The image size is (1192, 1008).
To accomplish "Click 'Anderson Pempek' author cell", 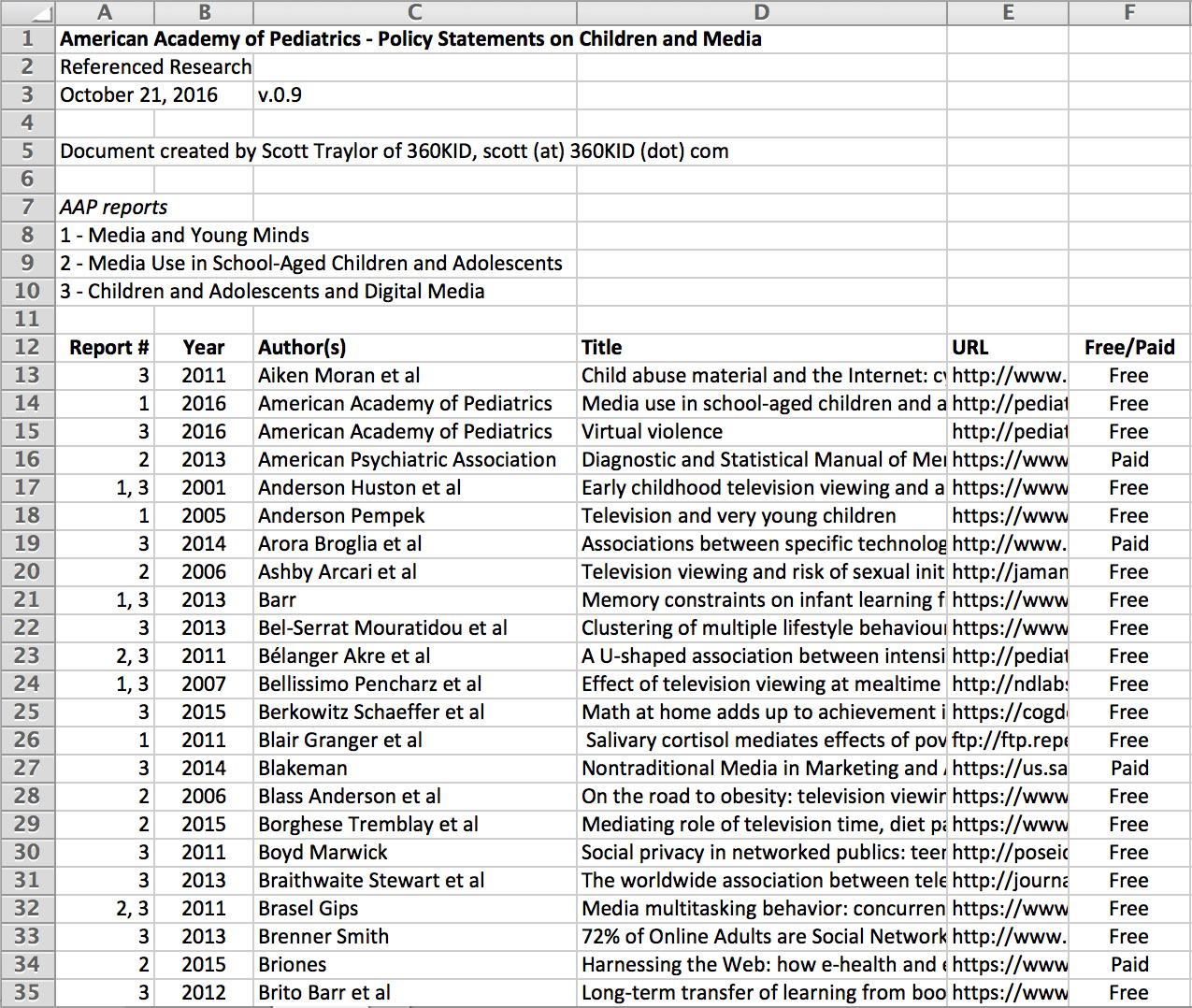I will pos(415,515).
